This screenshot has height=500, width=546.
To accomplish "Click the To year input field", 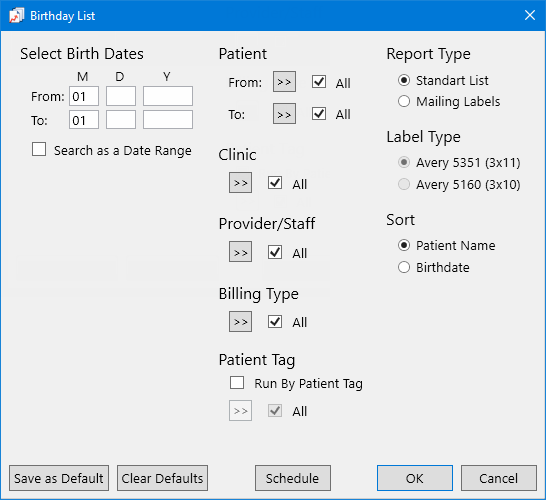I will click(168, 120).
